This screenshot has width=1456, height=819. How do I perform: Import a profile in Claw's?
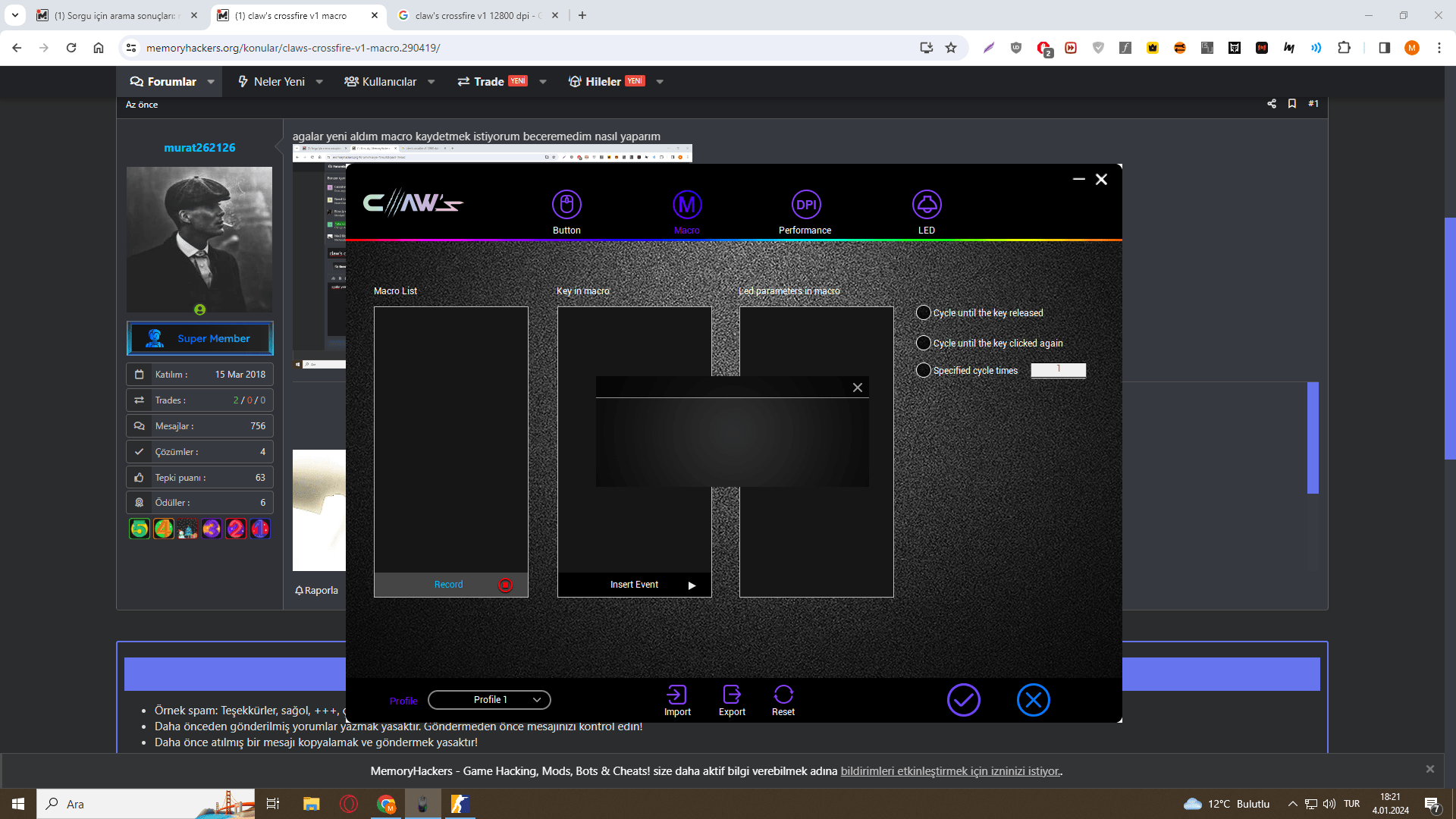677,700
